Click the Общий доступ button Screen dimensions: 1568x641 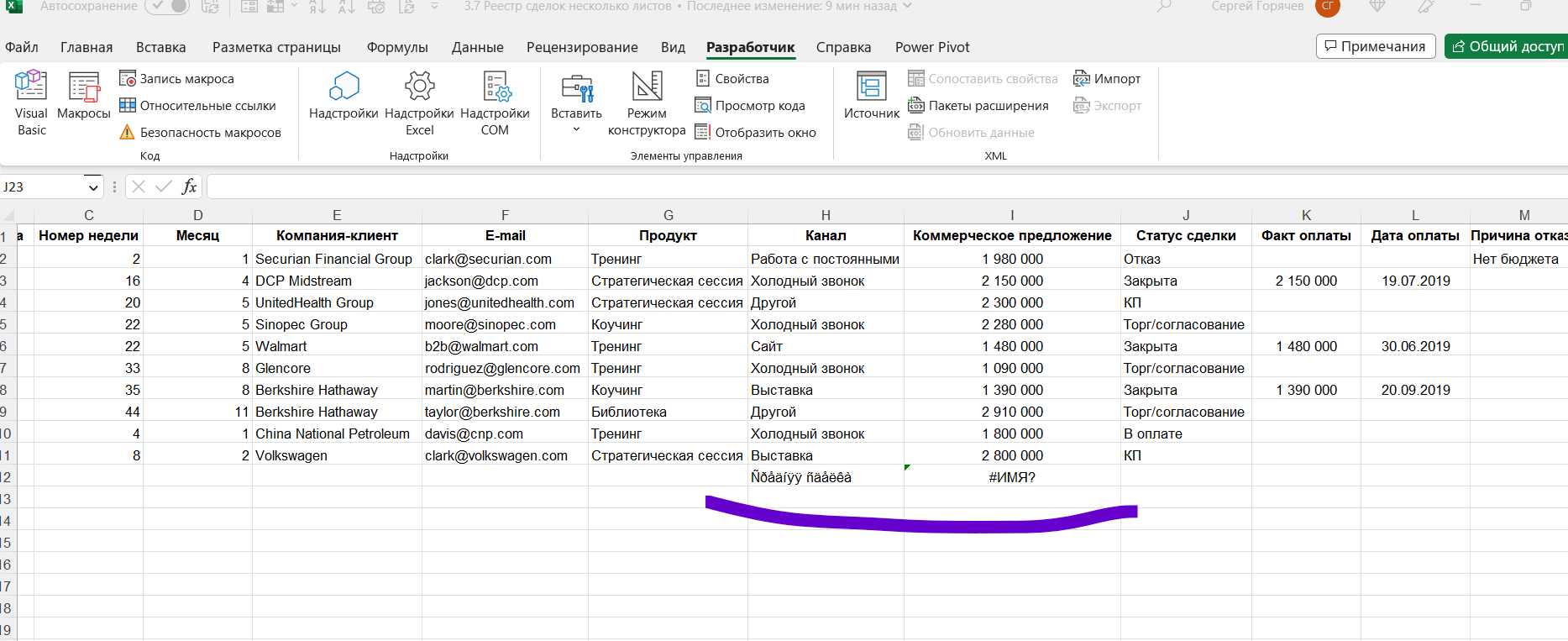(x=1506, y=46)
